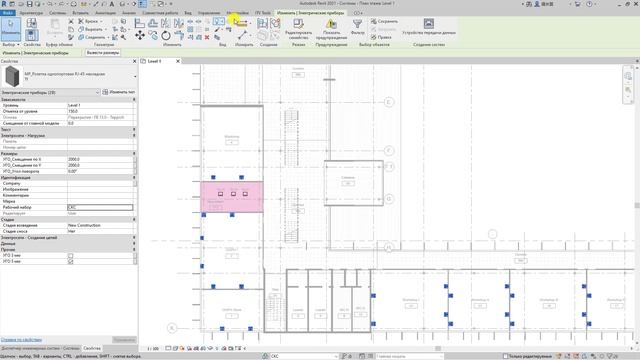Click the Text A icon in quick access toolbar
Image resolution: width=640 pixels, height=360 pixels.
pyautogui.click(x=111, y=4)
